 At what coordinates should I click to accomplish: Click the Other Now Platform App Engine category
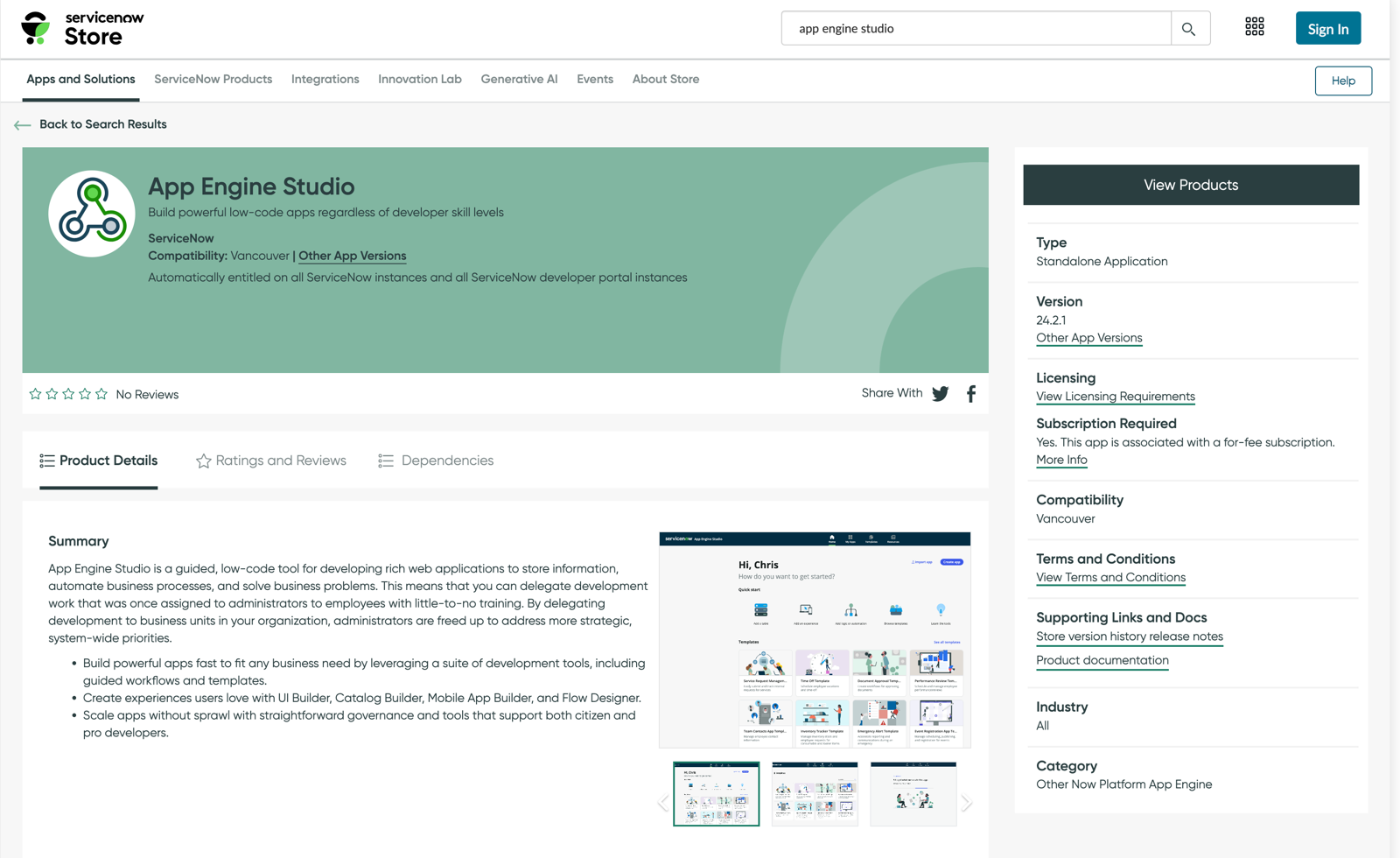point(1124,784)
